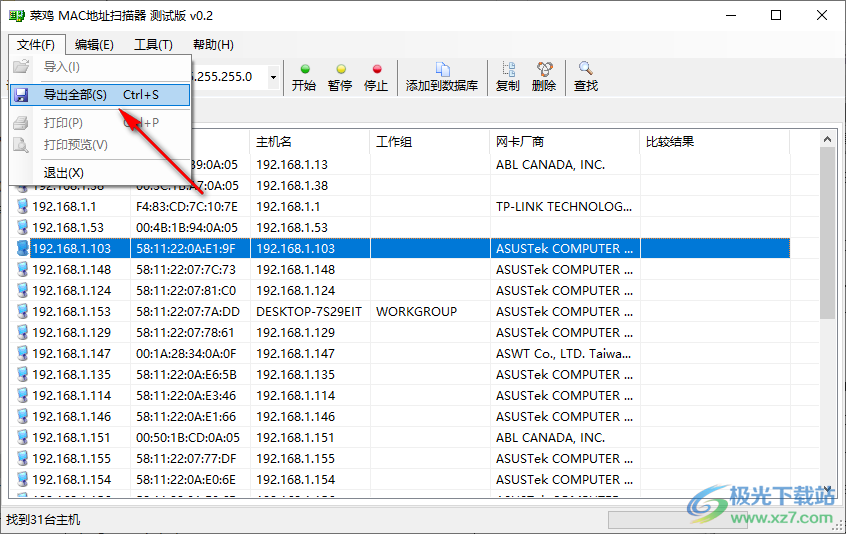Open the 工具(T) Tools menu
Screen dimensions: 846x534
153,45
